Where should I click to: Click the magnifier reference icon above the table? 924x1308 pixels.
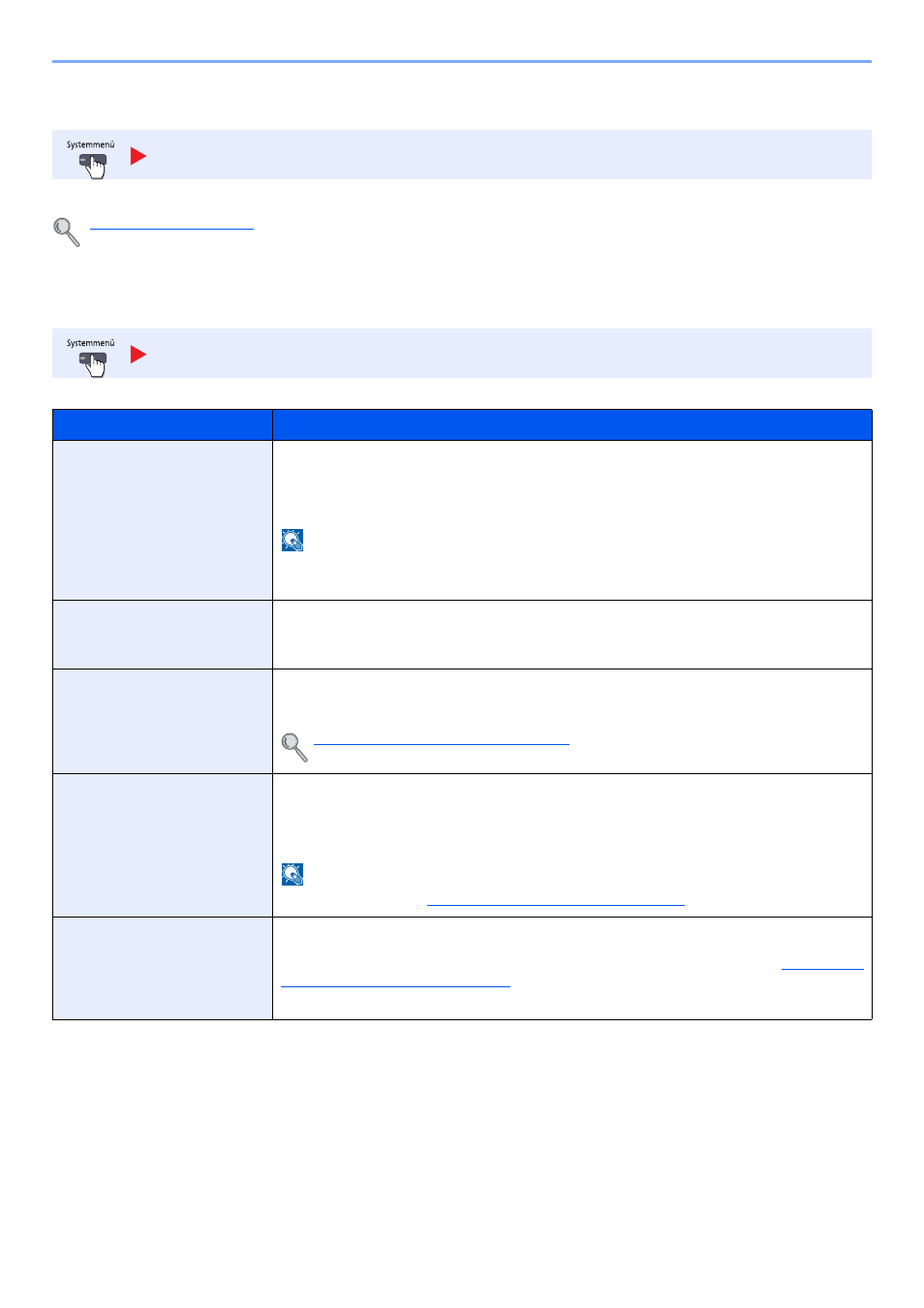pyautogui.click(x=66, y=232)
